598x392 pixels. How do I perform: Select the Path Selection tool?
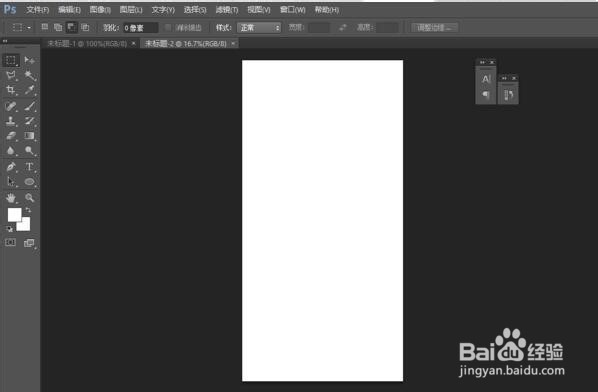click(11, 182)
